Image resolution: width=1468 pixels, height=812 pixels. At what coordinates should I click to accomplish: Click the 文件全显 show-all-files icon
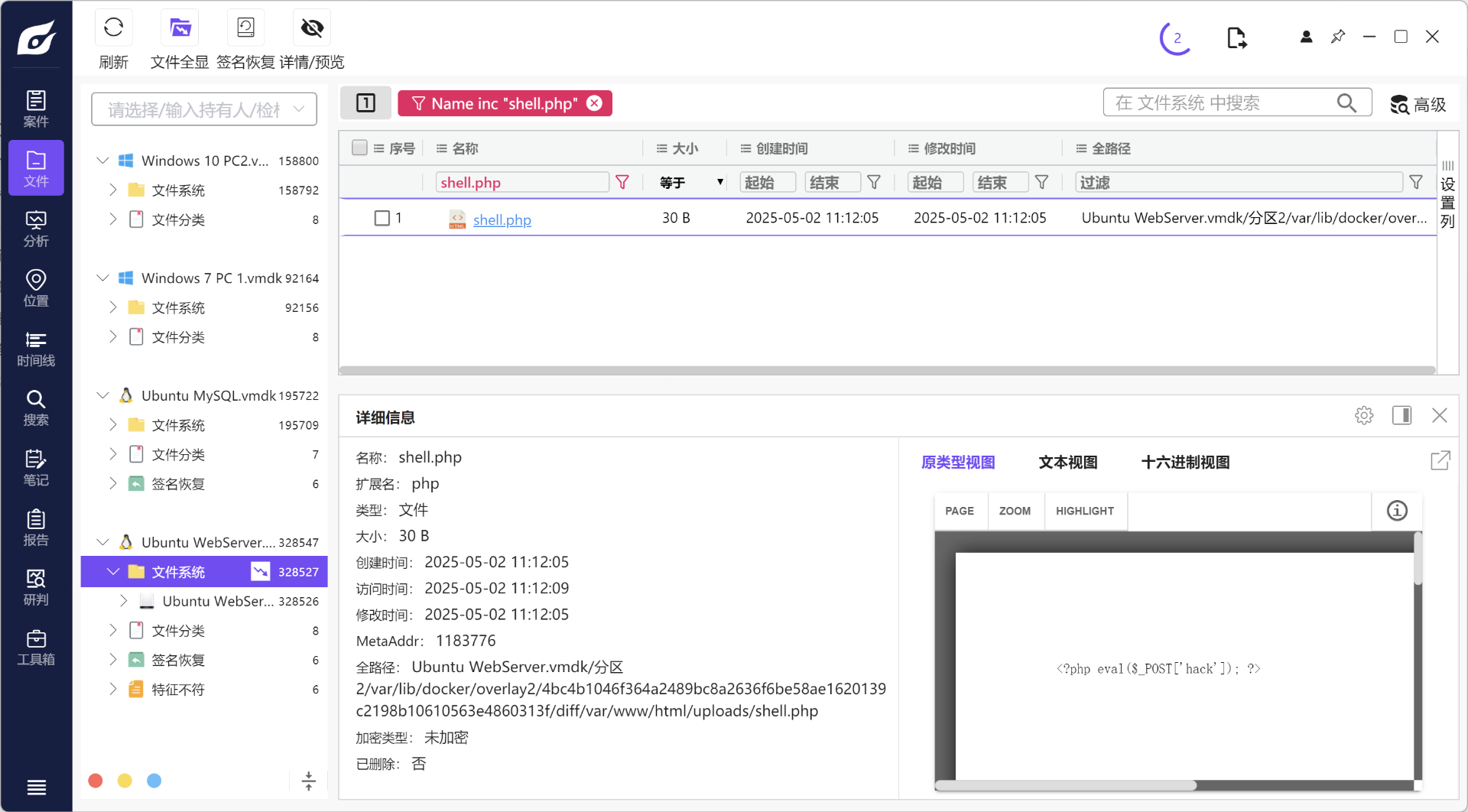click(180, 28)
